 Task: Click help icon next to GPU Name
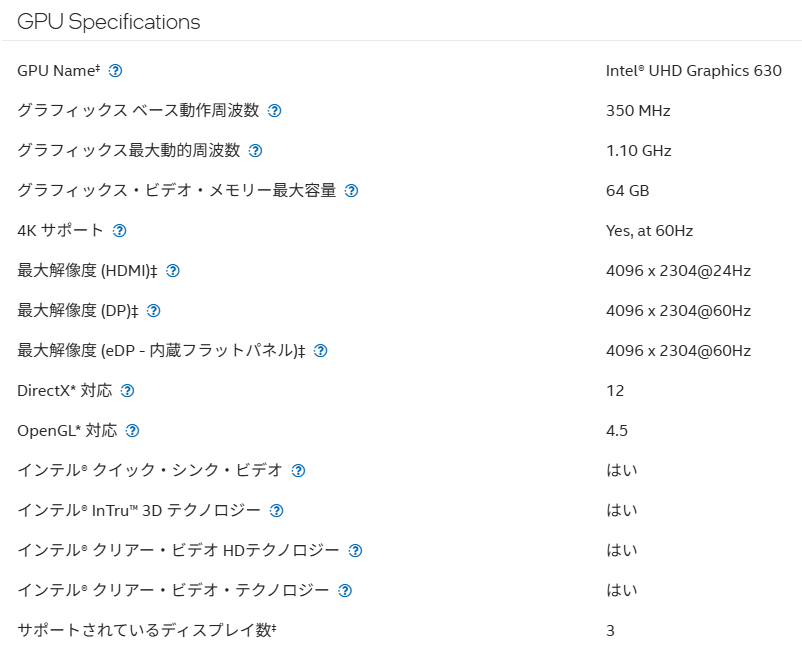[116, 71]
